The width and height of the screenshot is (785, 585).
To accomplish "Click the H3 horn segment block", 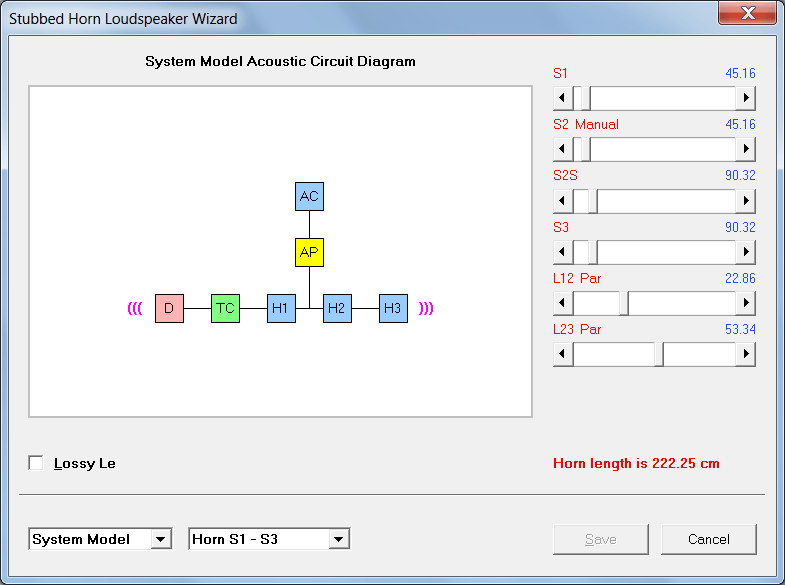I will (394, 309).
